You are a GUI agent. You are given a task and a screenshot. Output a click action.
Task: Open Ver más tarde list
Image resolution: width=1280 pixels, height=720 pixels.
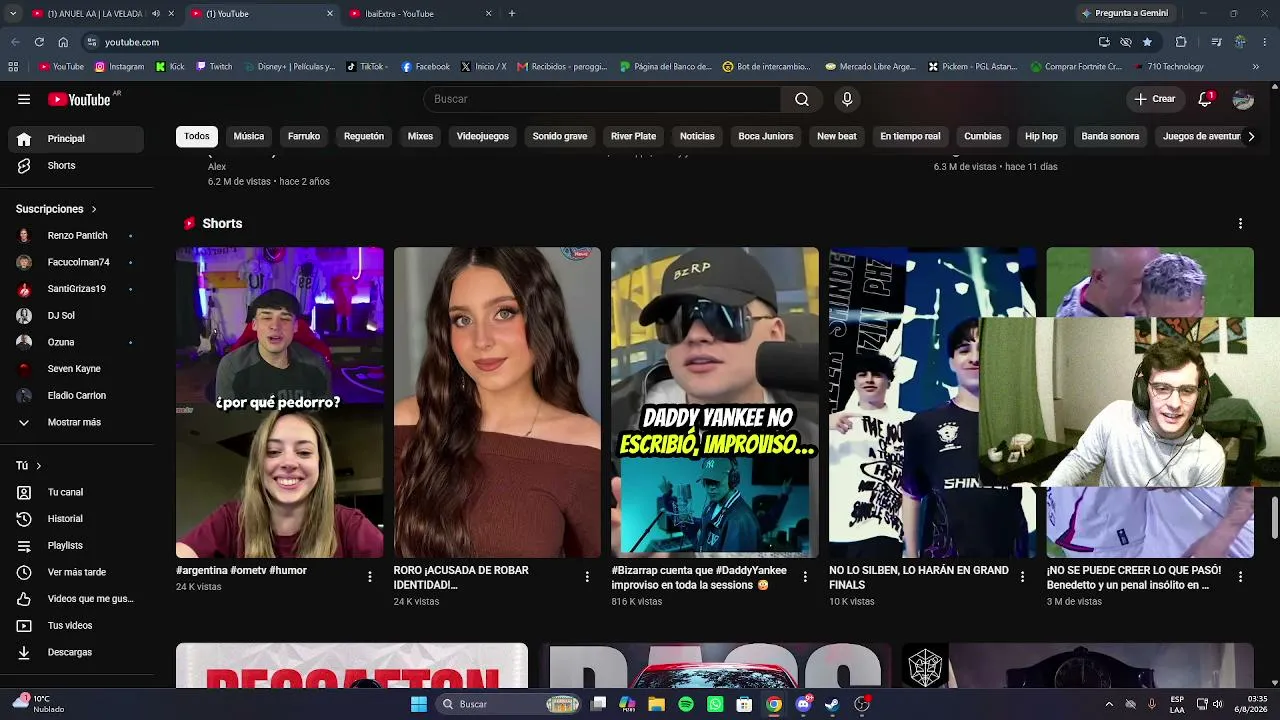click(x=77, y=572)
